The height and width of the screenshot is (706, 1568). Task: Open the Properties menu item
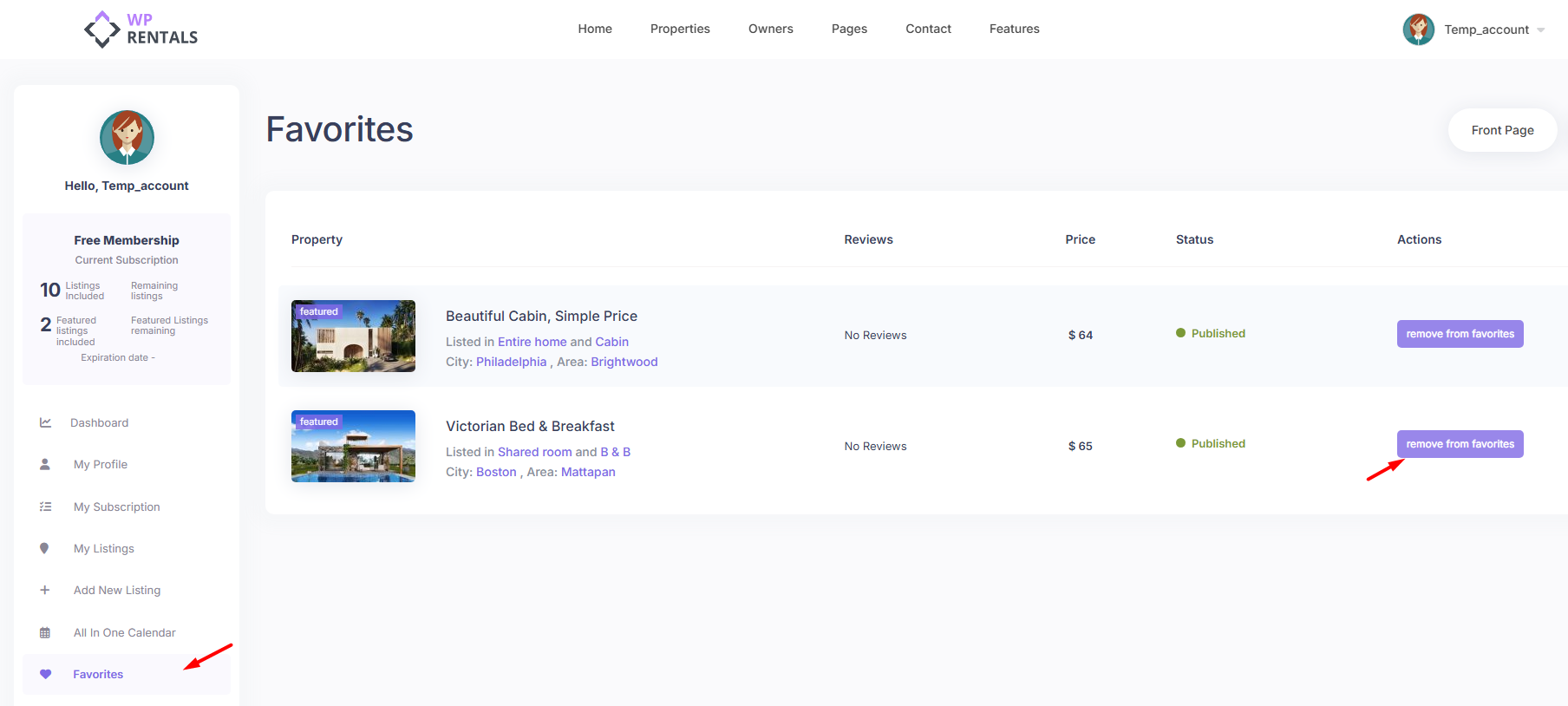pyautogui.click(x=680, y=29)
